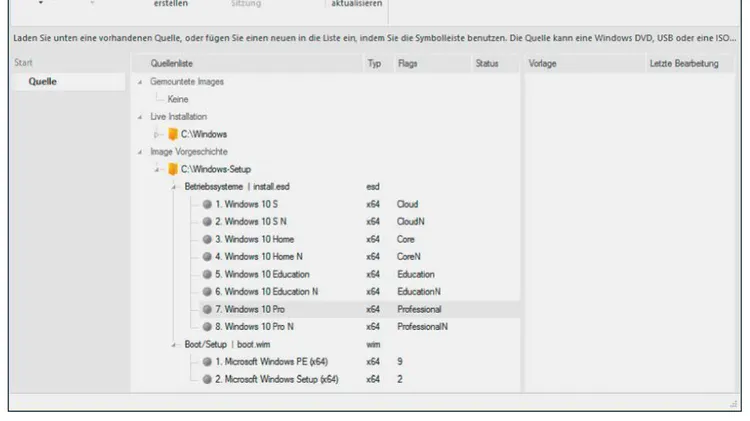
Task: Click the 'EducationN' flag value
Action: pyautogui.click(x=419, y=292)
